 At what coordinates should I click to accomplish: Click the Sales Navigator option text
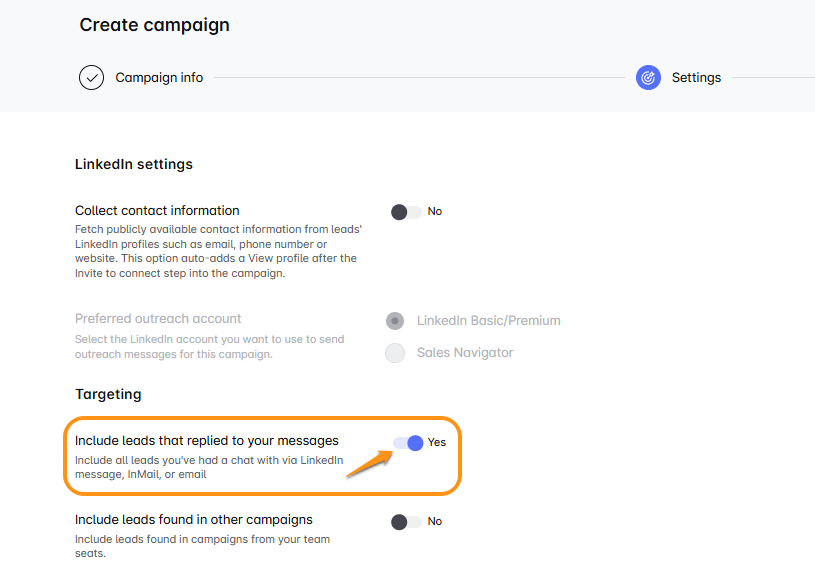click(465, 353)
